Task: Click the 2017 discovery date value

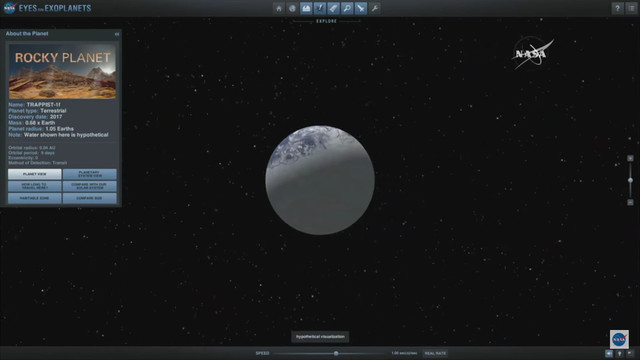Action: pyautogui.click(x=56, y=117)
